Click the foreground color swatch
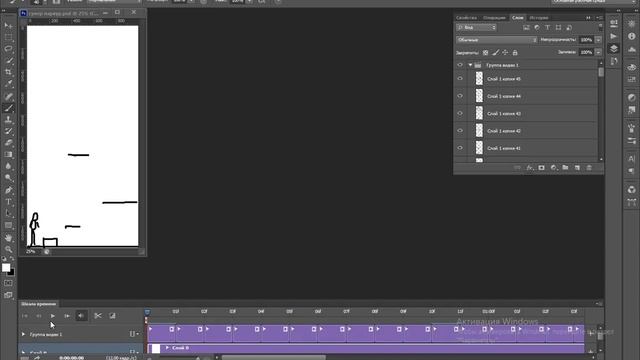The image size is (640, 360). tap(6, 267)
